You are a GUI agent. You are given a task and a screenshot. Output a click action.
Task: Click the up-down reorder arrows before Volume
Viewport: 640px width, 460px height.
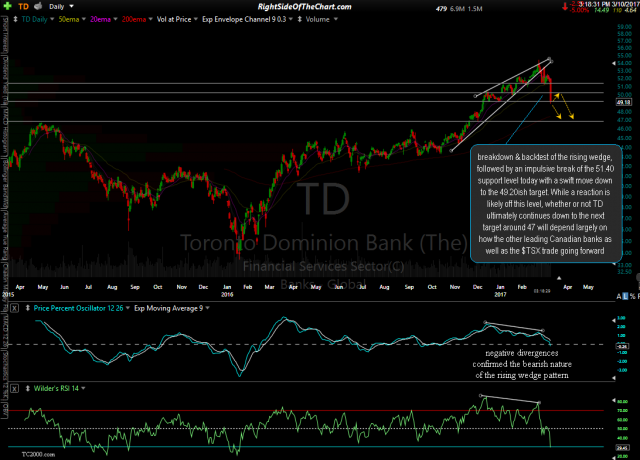point(300,19)
